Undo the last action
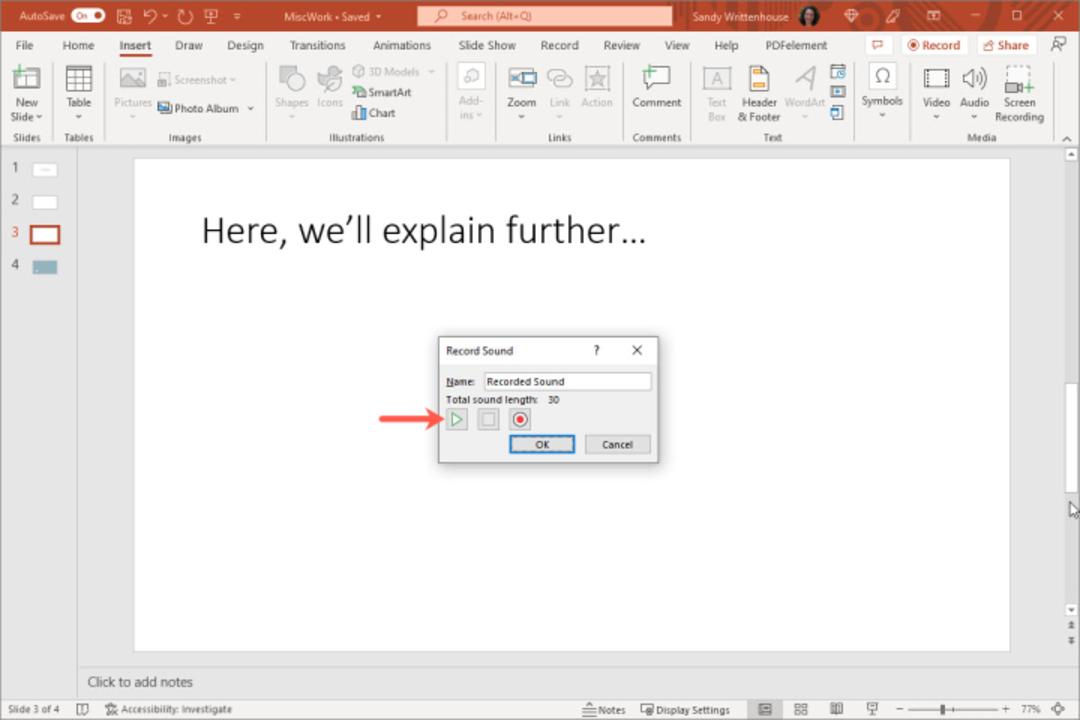1080x720 pixels. click(x=149, y=16)
